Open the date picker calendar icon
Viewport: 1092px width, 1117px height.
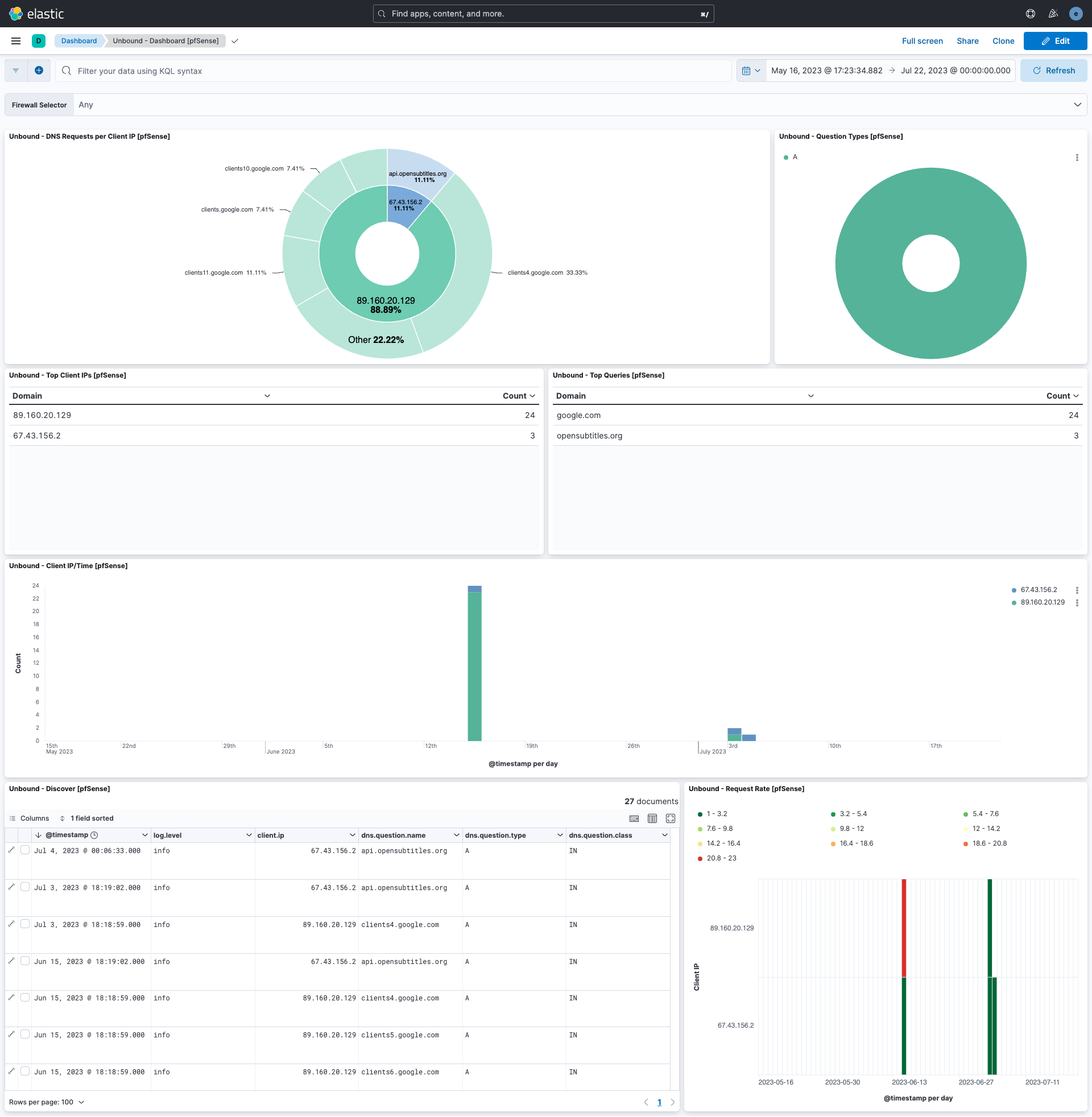747,70
